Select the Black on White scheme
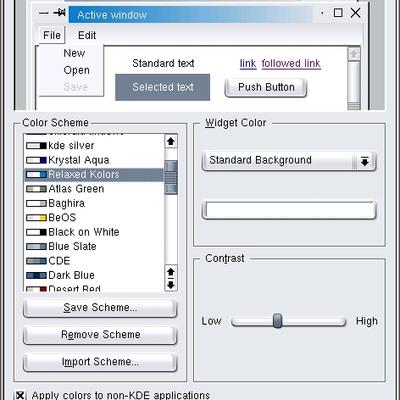Viewport: 400px width, 400px height. coord(94,232)
